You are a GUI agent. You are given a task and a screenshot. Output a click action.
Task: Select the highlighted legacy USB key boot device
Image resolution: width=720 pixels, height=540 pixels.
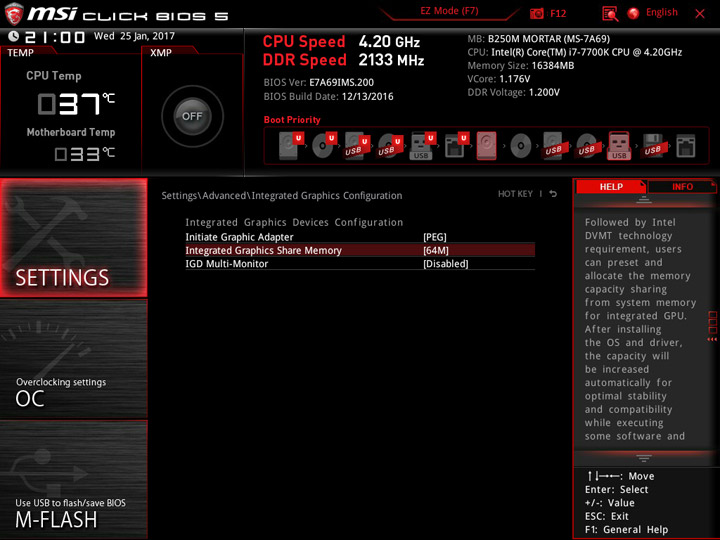pyautogui.click(x=619, y=146)
